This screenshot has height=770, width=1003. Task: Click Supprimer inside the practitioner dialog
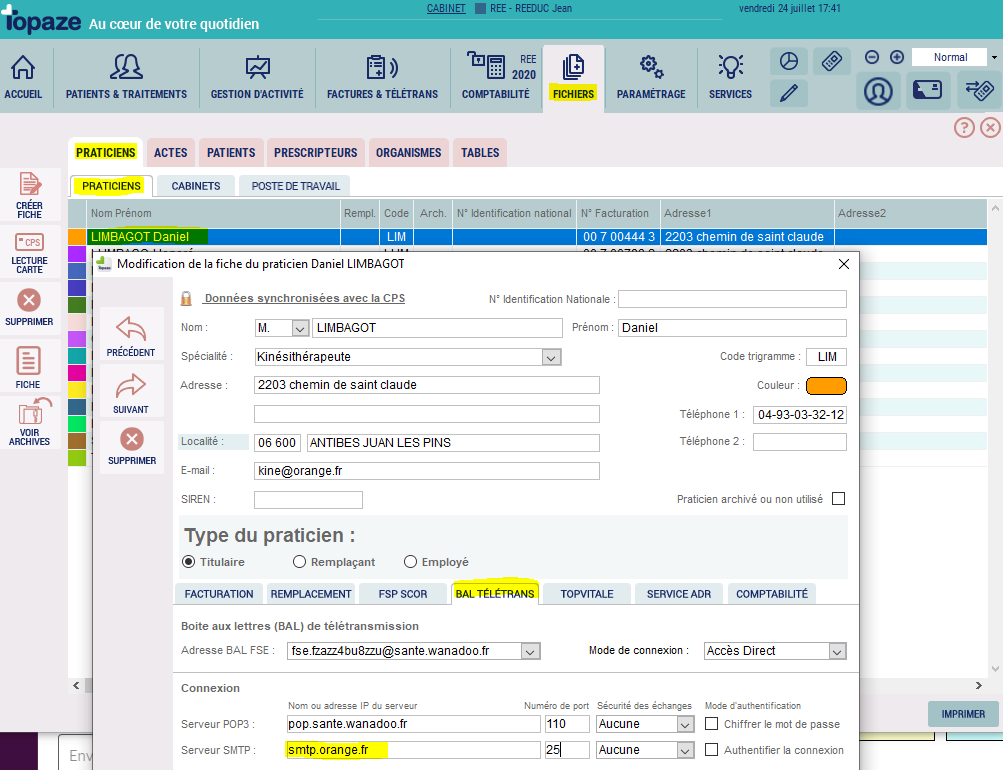coord(132,446)
